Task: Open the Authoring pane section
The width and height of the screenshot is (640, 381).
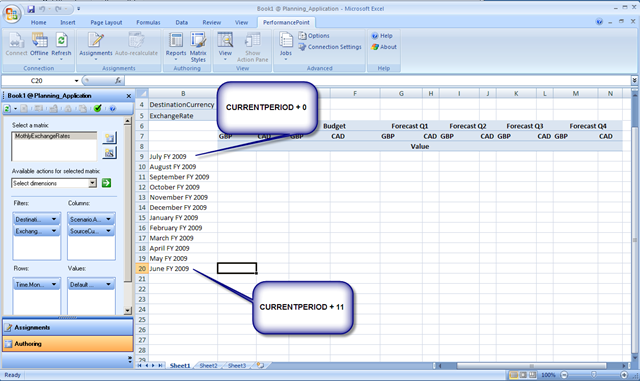Action: (x=68, y=344)
